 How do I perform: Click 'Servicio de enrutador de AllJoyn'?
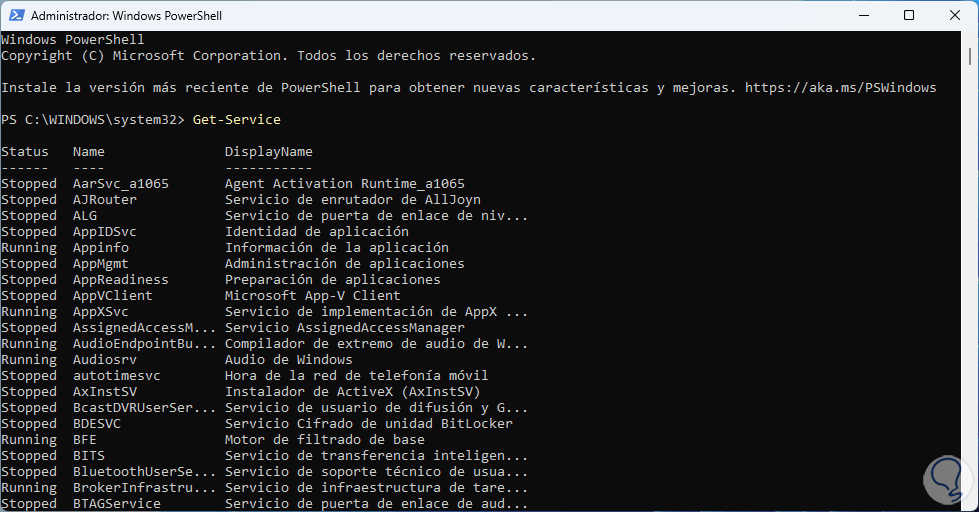353,200
